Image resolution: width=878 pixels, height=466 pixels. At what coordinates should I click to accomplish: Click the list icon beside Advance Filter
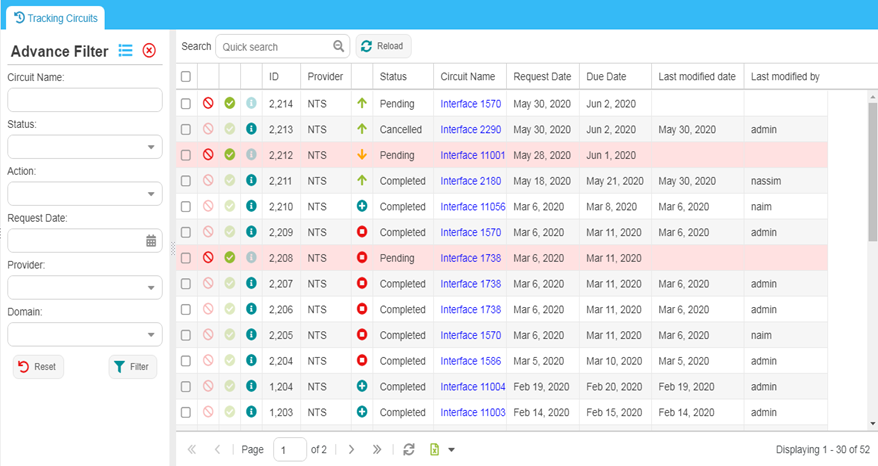click(126, 51)
